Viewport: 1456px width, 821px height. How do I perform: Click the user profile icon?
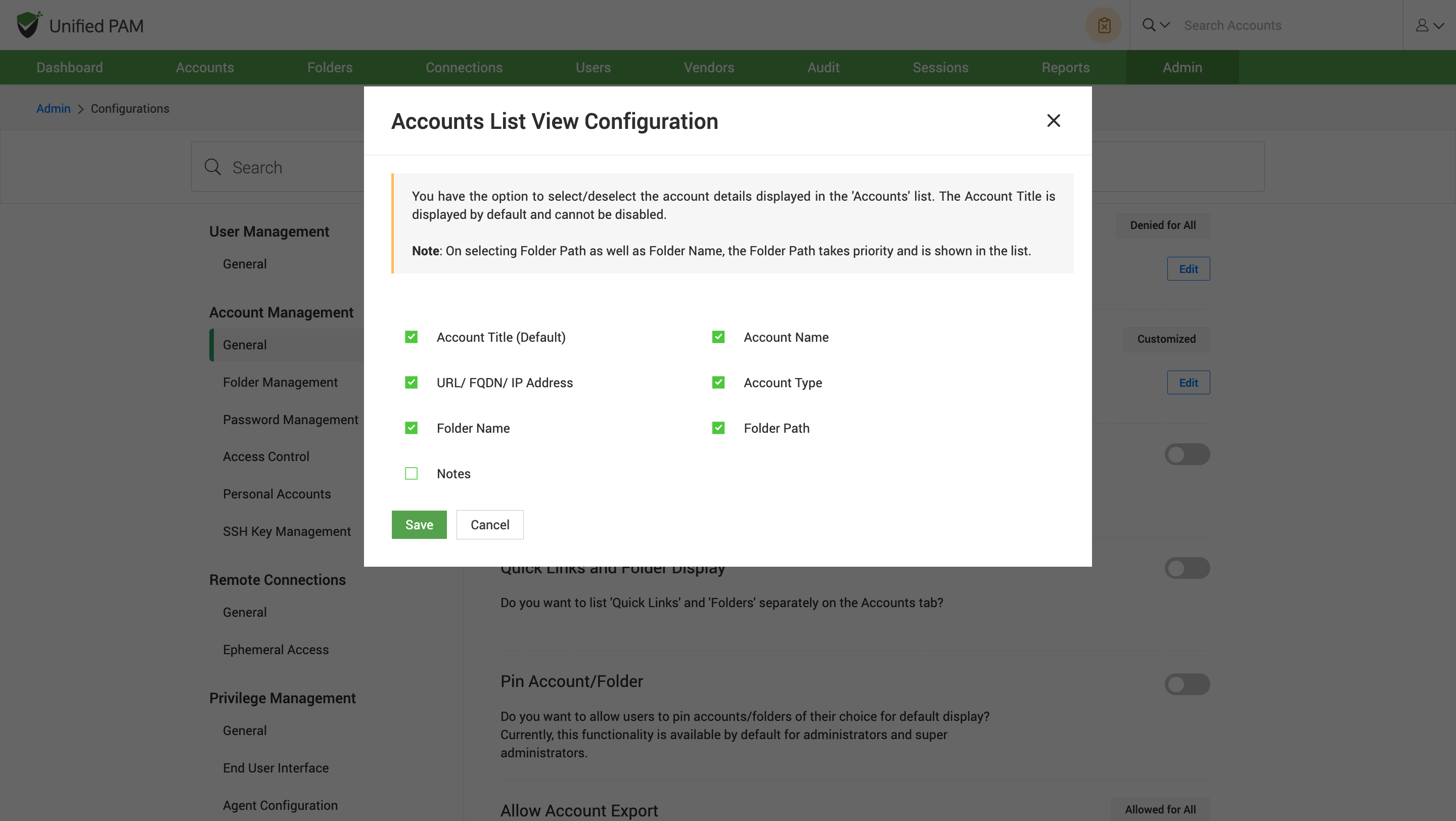(x=1422, y=25)
